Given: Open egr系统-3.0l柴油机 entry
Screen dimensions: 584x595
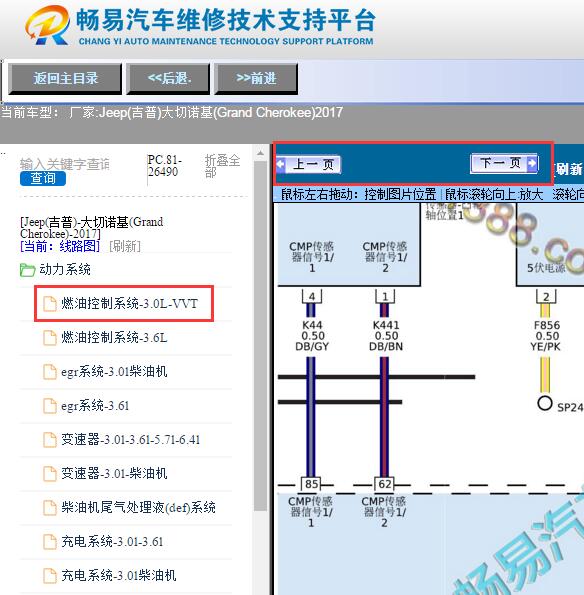Looking at the screenshot, I should 114,371.
